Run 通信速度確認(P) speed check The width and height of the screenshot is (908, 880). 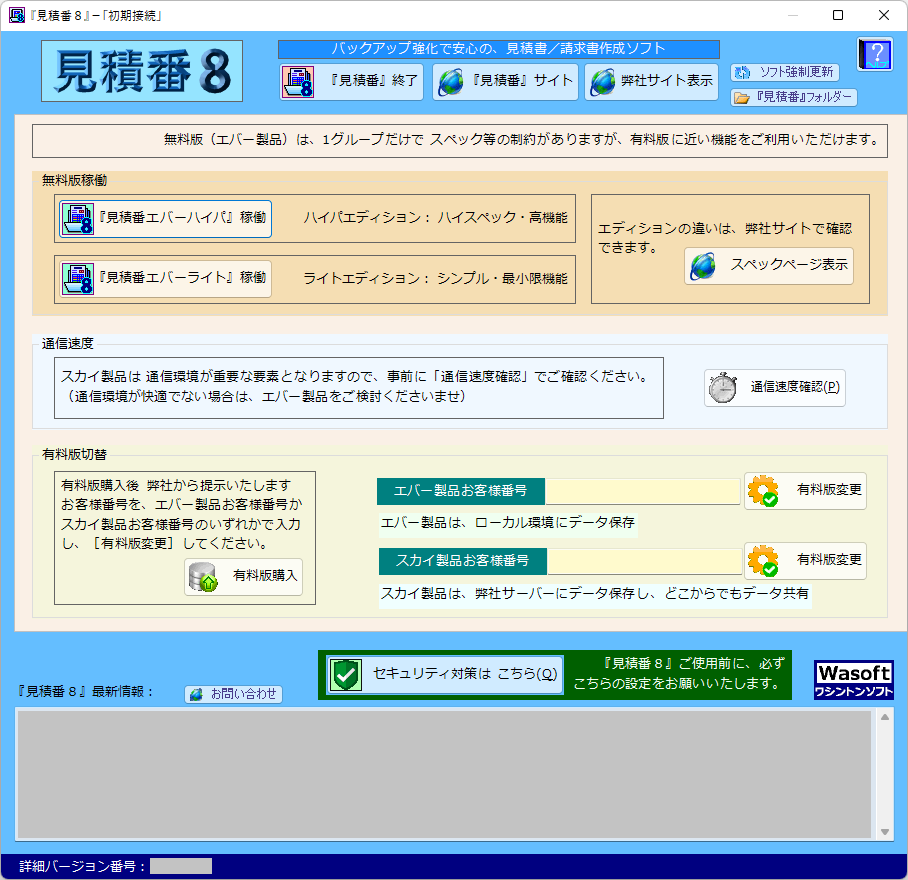point(775,387)
